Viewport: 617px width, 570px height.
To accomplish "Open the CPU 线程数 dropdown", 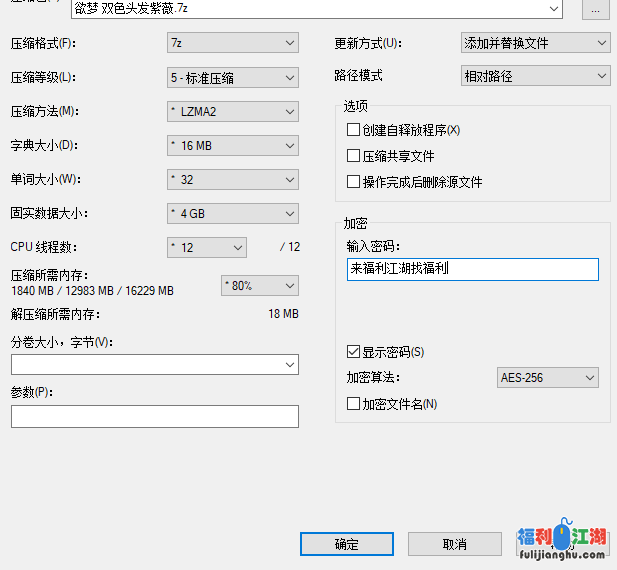I will tap(207, 247).
